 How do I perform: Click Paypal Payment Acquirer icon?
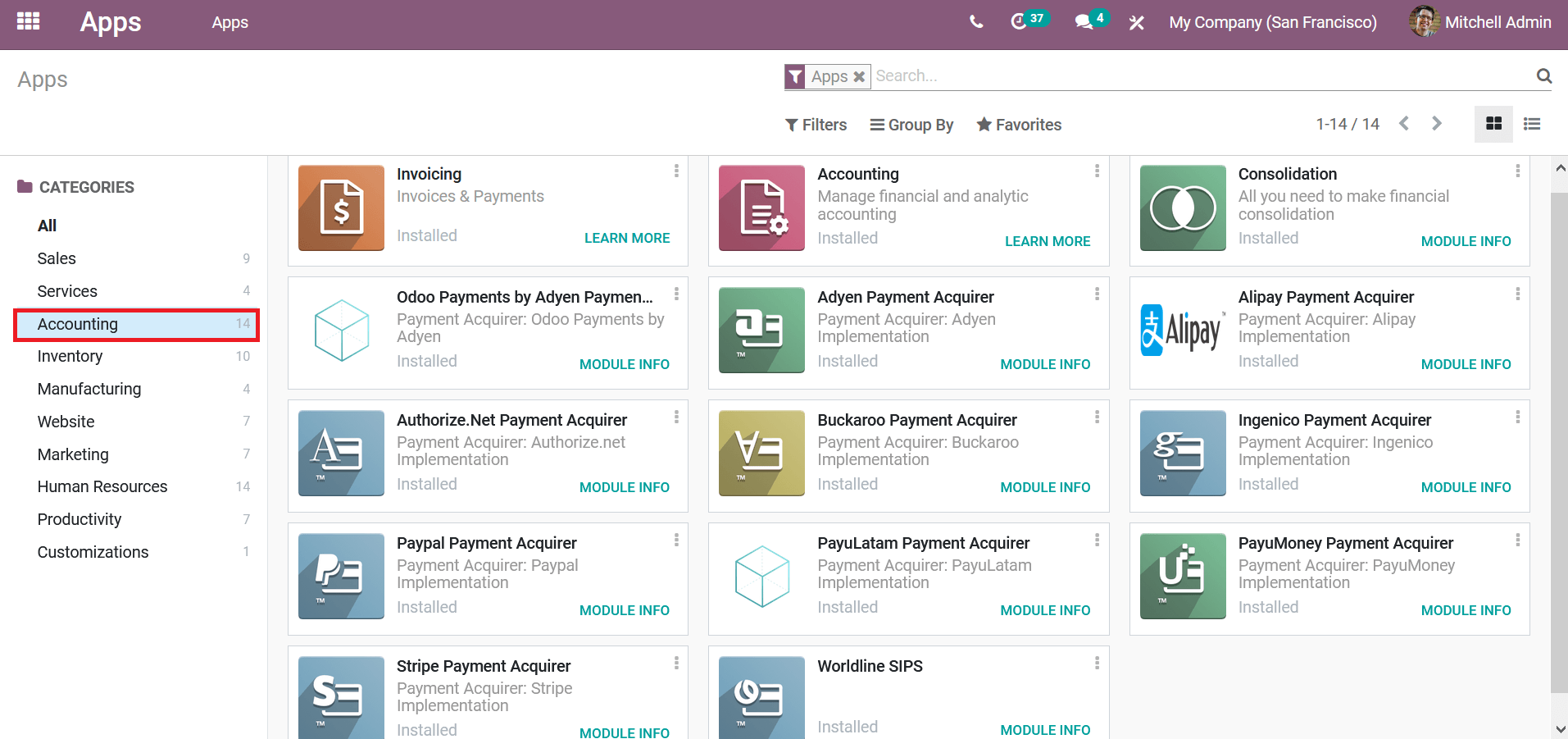(x=341, y=577)
